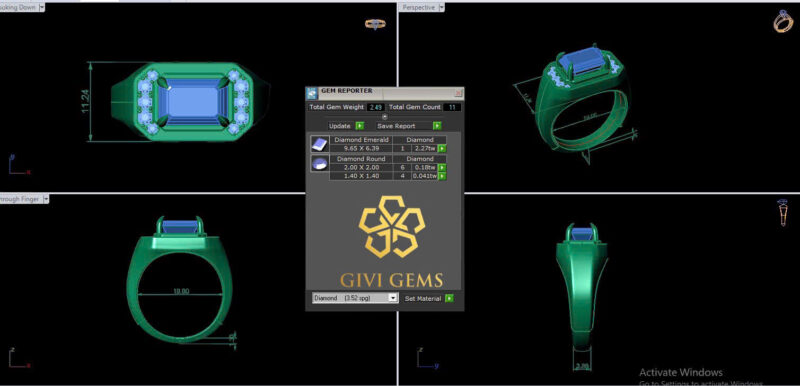Click the green arrow beside Update
Image resolution: width=800 pixels, height=386 pixels.
tap(360, 125)
